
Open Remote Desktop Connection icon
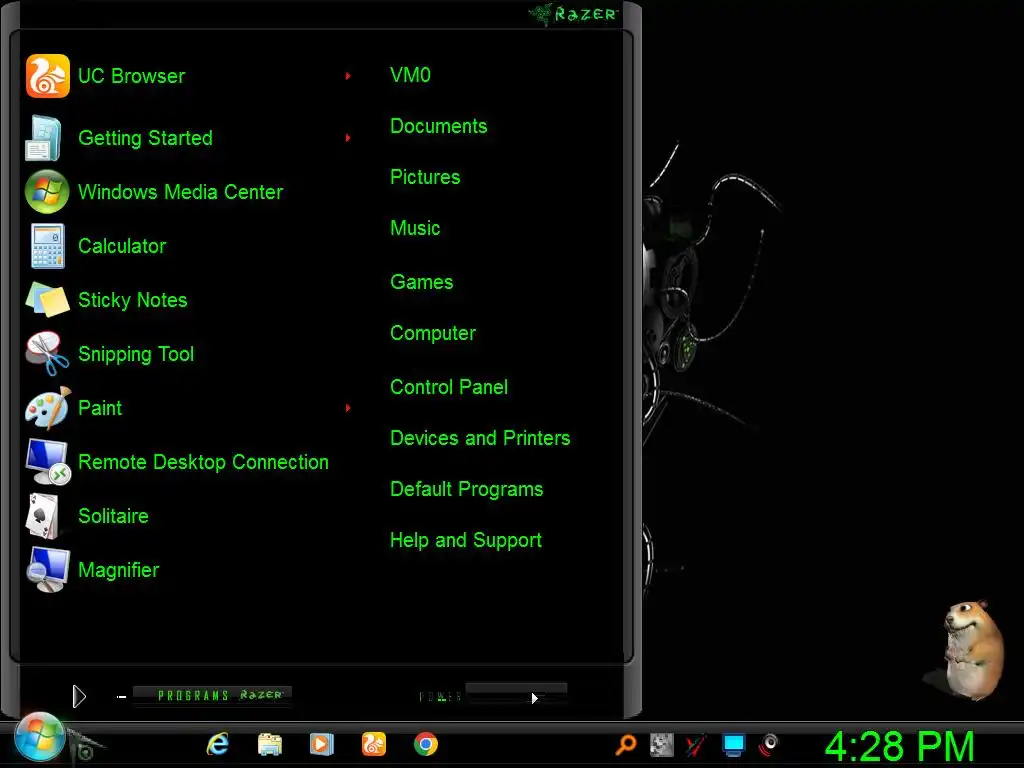tap(48, 462)
